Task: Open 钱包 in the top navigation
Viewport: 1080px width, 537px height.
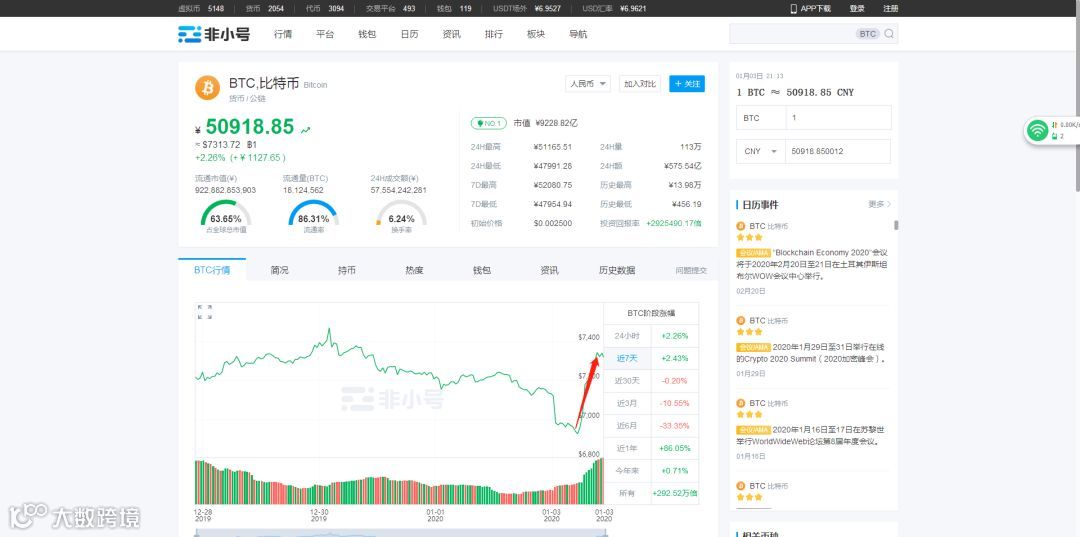Action: coord(367,34)
